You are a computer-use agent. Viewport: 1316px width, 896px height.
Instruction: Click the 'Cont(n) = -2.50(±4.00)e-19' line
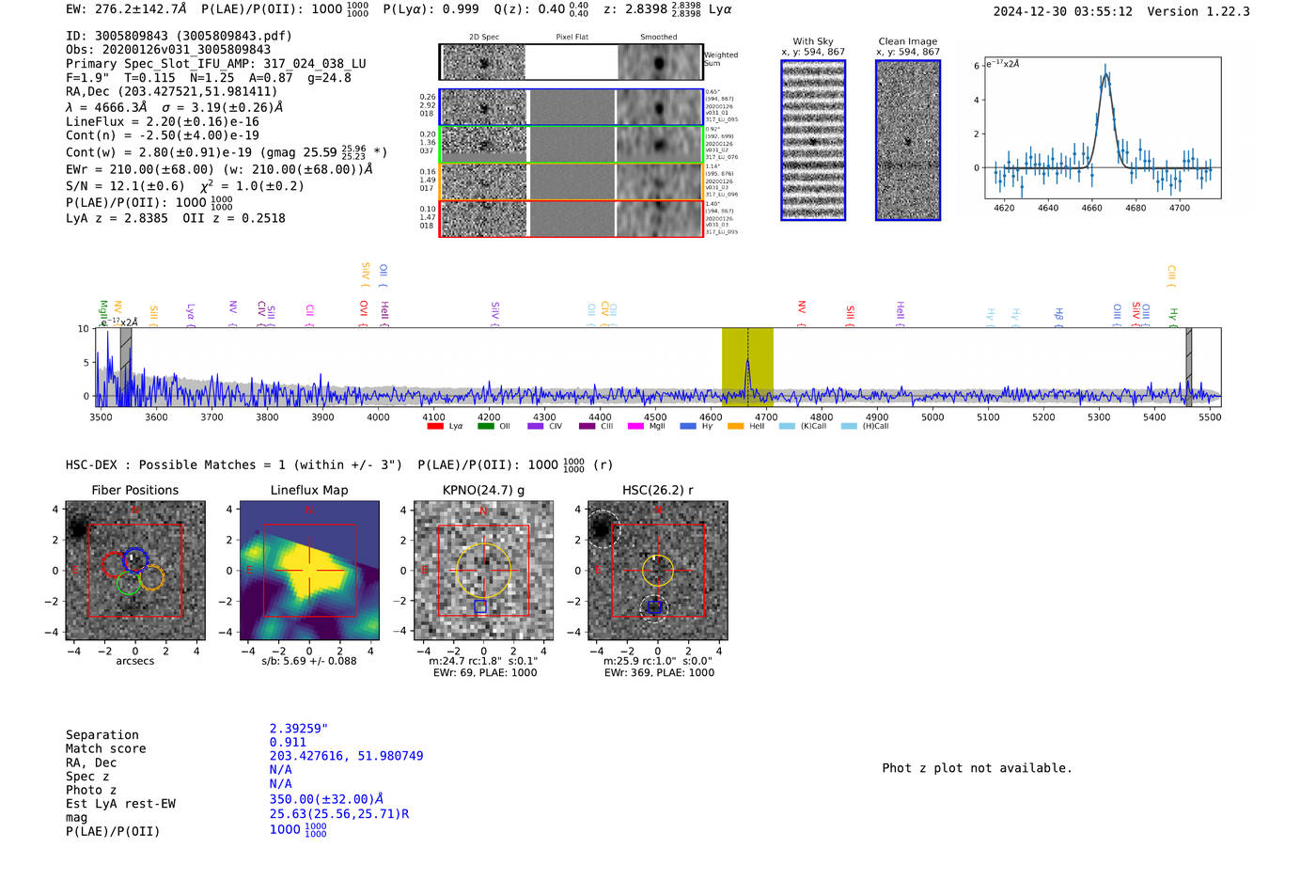(163, 135)
